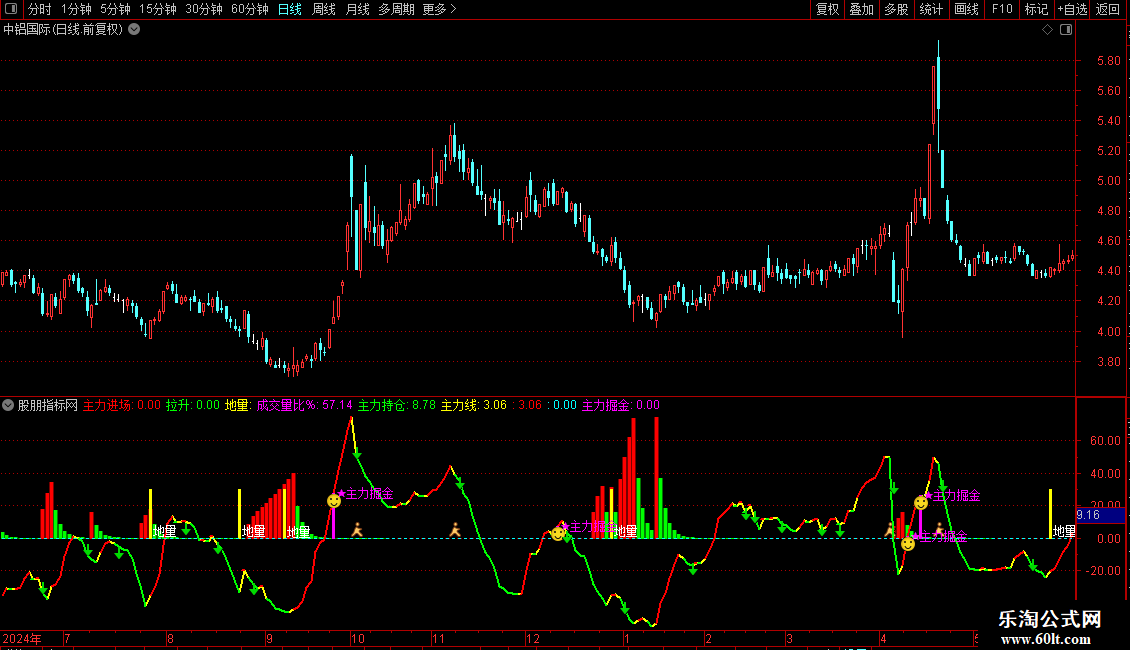Toggle the right side panel icon
This screenshot has width=1130, height=650.
pyautogui.click(x=1067, y=30)
